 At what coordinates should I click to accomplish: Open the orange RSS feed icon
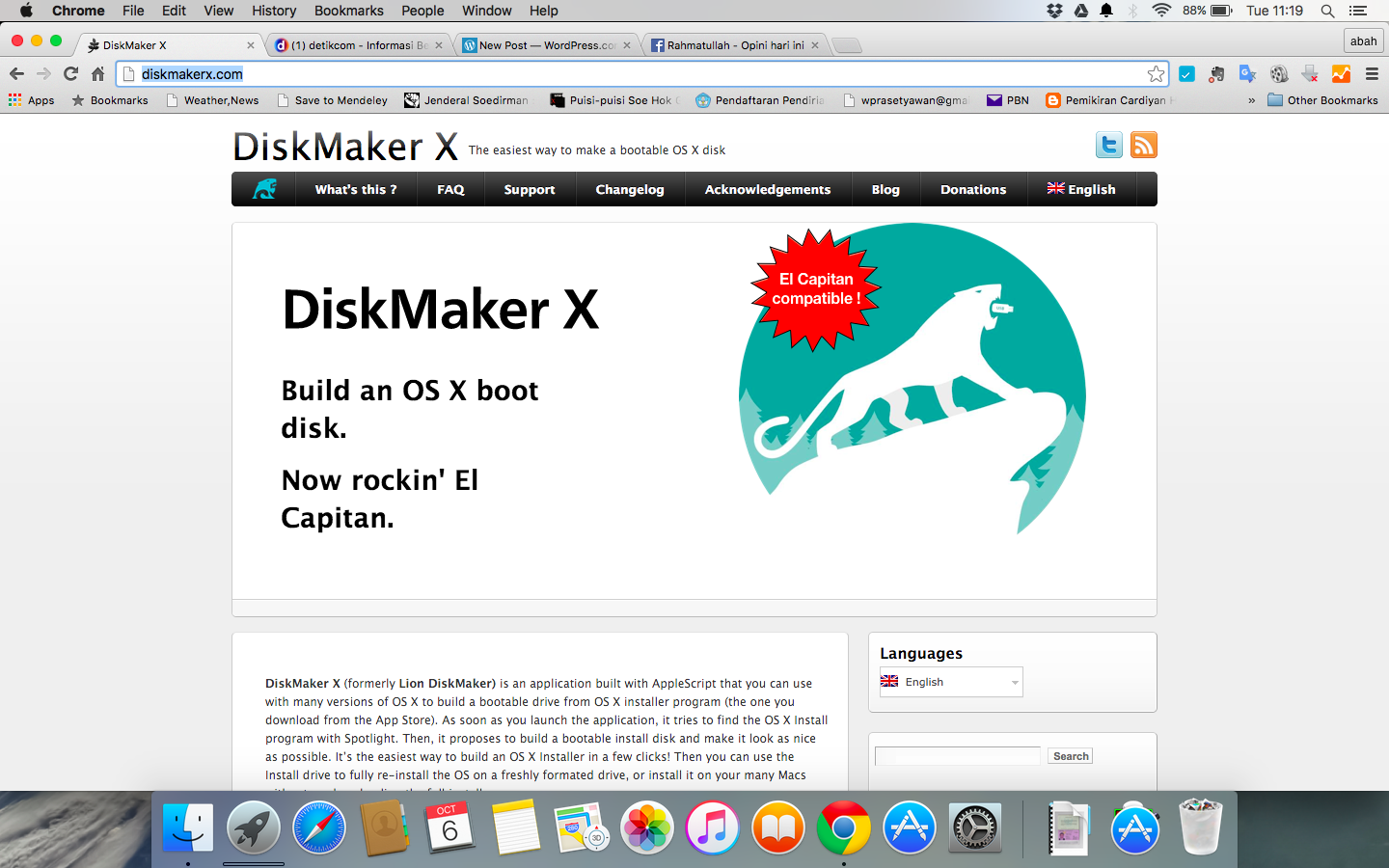coord(1143,146)
